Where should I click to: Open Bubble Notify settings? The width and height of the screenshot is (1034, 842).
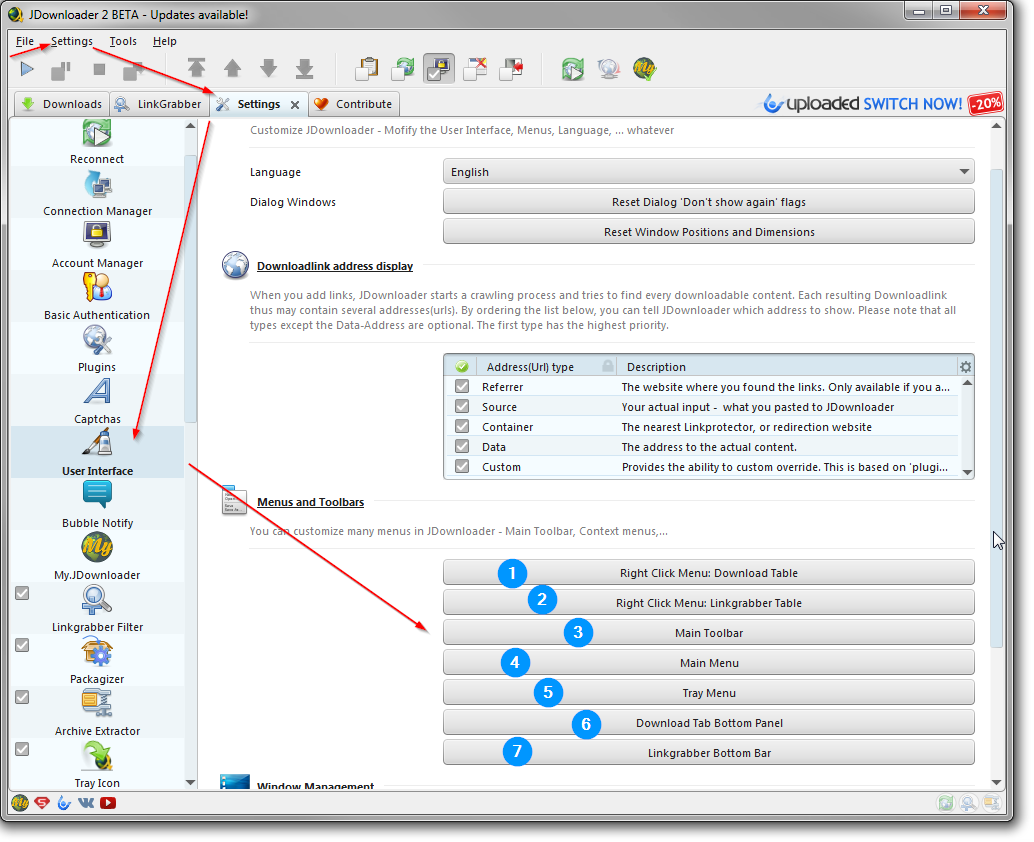point(97,505)
